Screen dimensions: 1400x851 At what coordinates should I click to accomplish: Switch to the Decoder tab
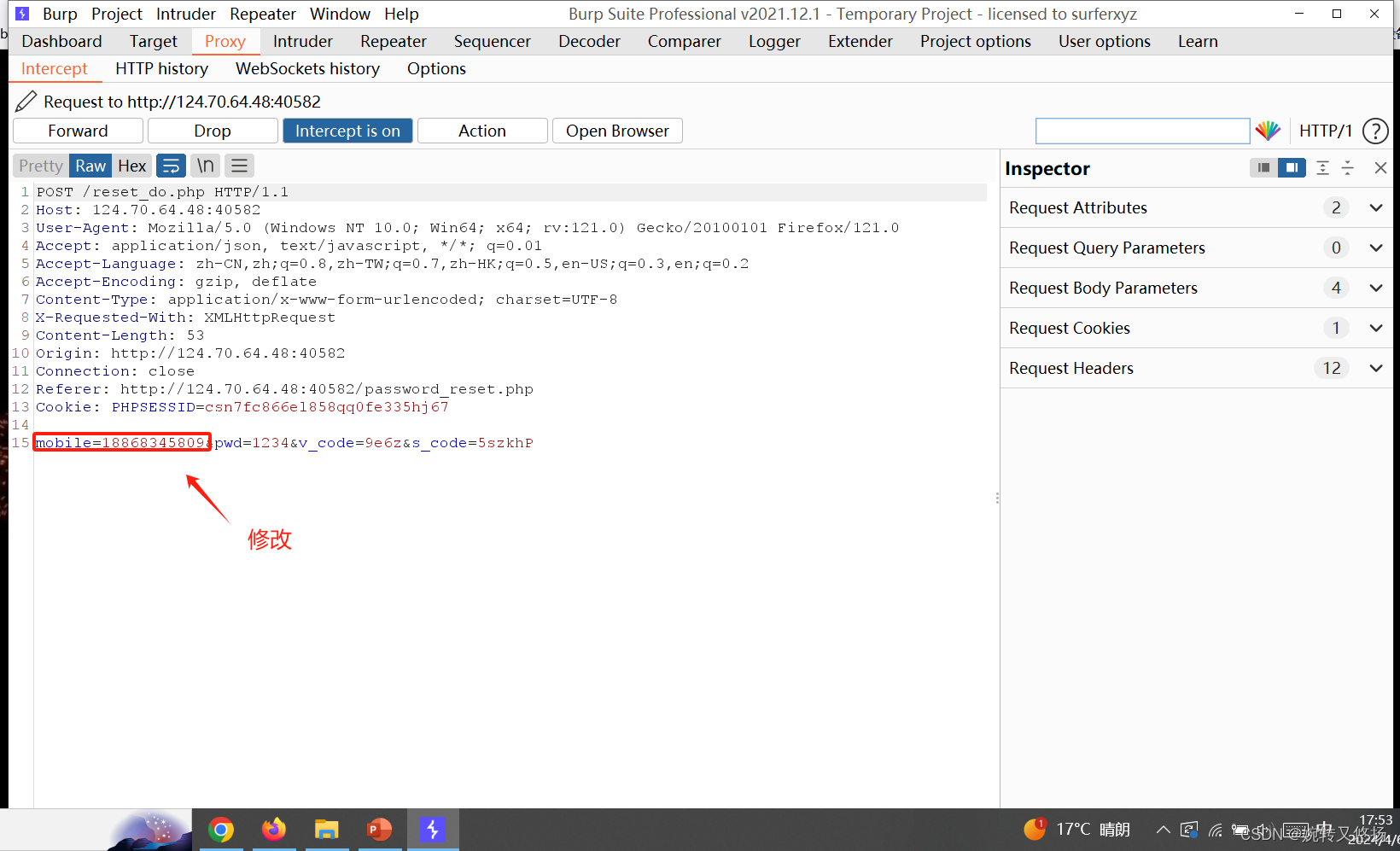pyautogui.click(x=589, y=41)
